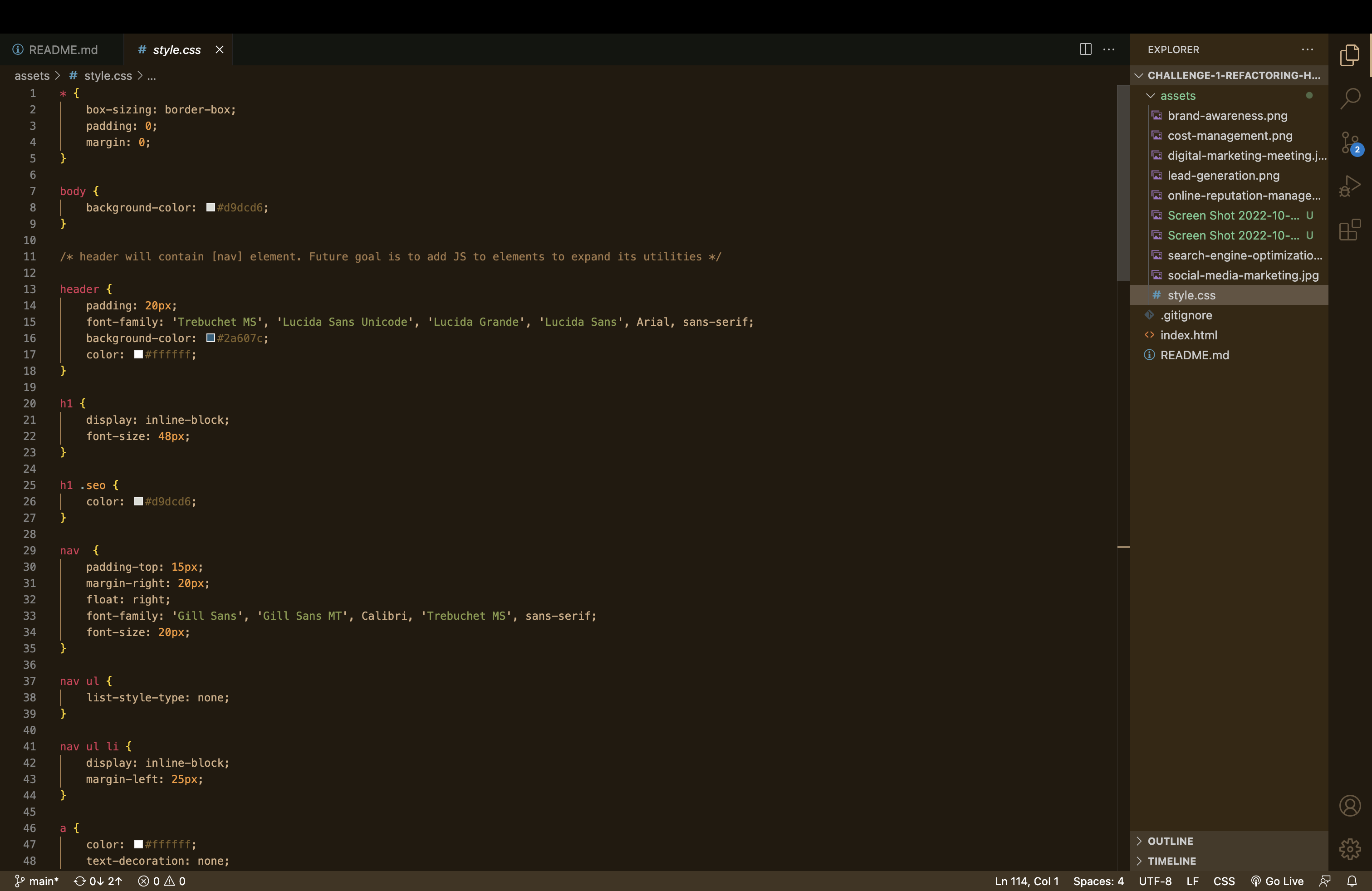
Task: Open index.html from the Explorer
Action: (1188, 335)
